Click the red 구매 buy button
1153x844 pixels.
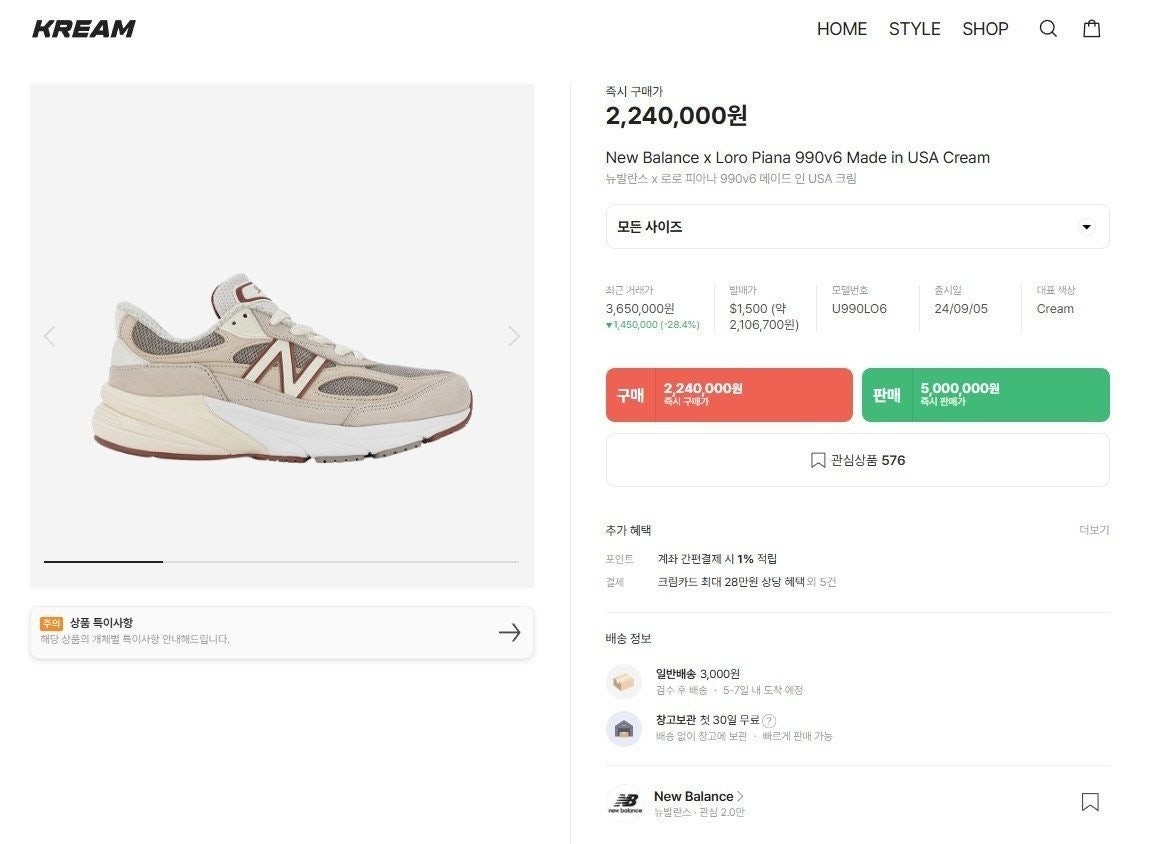(728, 395)
